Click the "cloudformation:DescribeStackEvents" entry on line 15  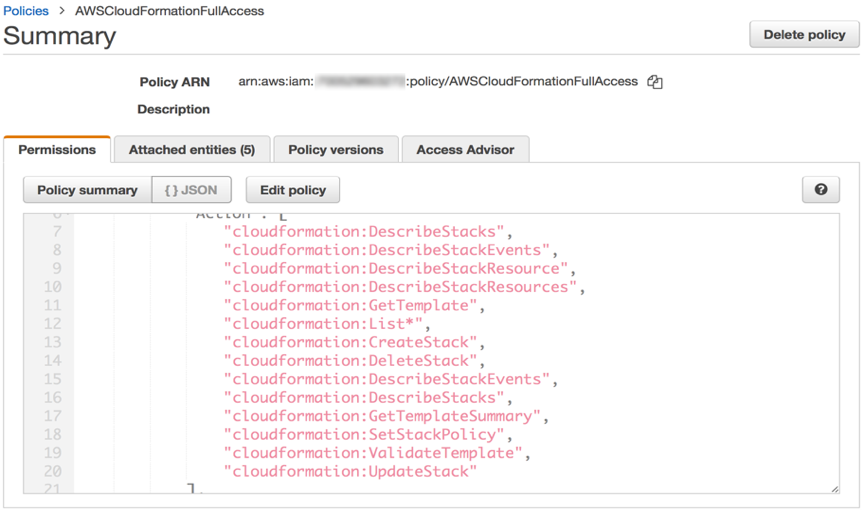point(386,379)
